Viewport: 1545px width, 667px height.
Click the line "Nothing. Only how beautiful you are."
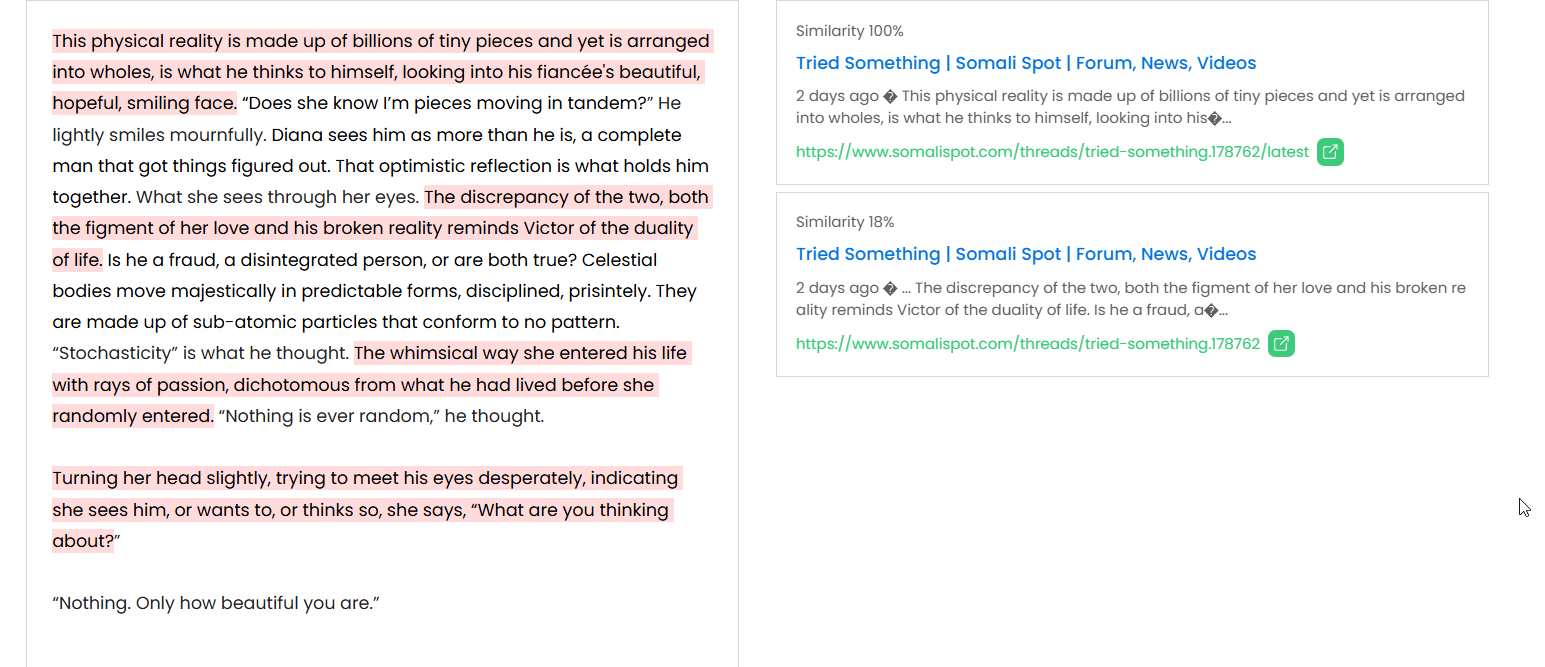[x=216, y=603]
